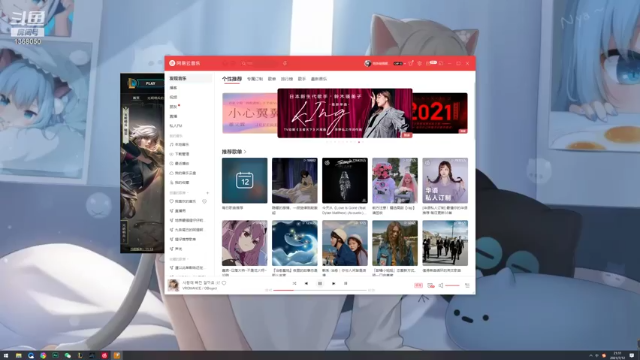Click the microphone icon beside the search box
640x360 pixels.
pos(285,63)
